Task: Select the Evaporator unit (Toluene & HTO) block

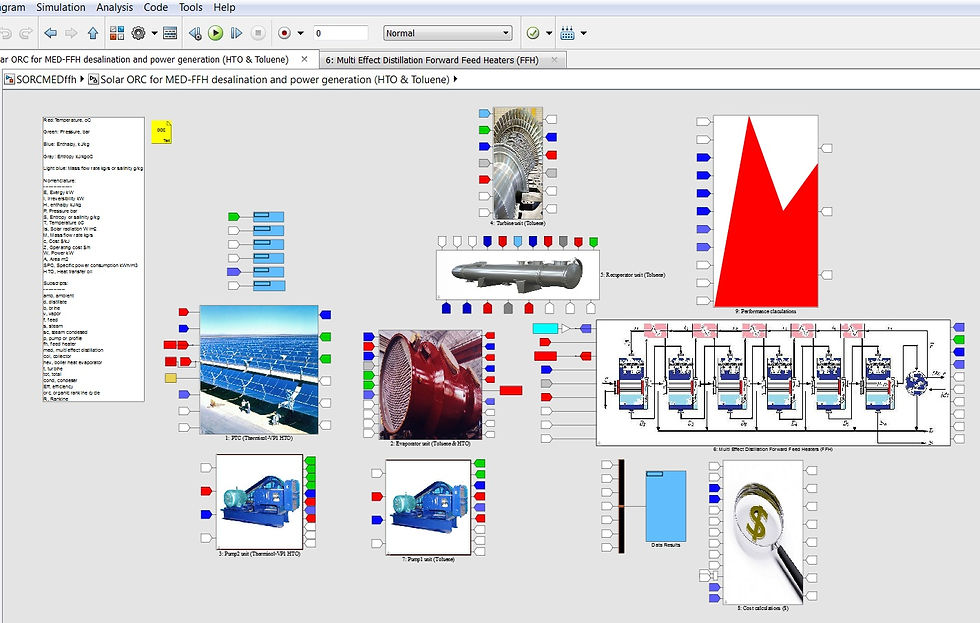Action: (430, 384)
